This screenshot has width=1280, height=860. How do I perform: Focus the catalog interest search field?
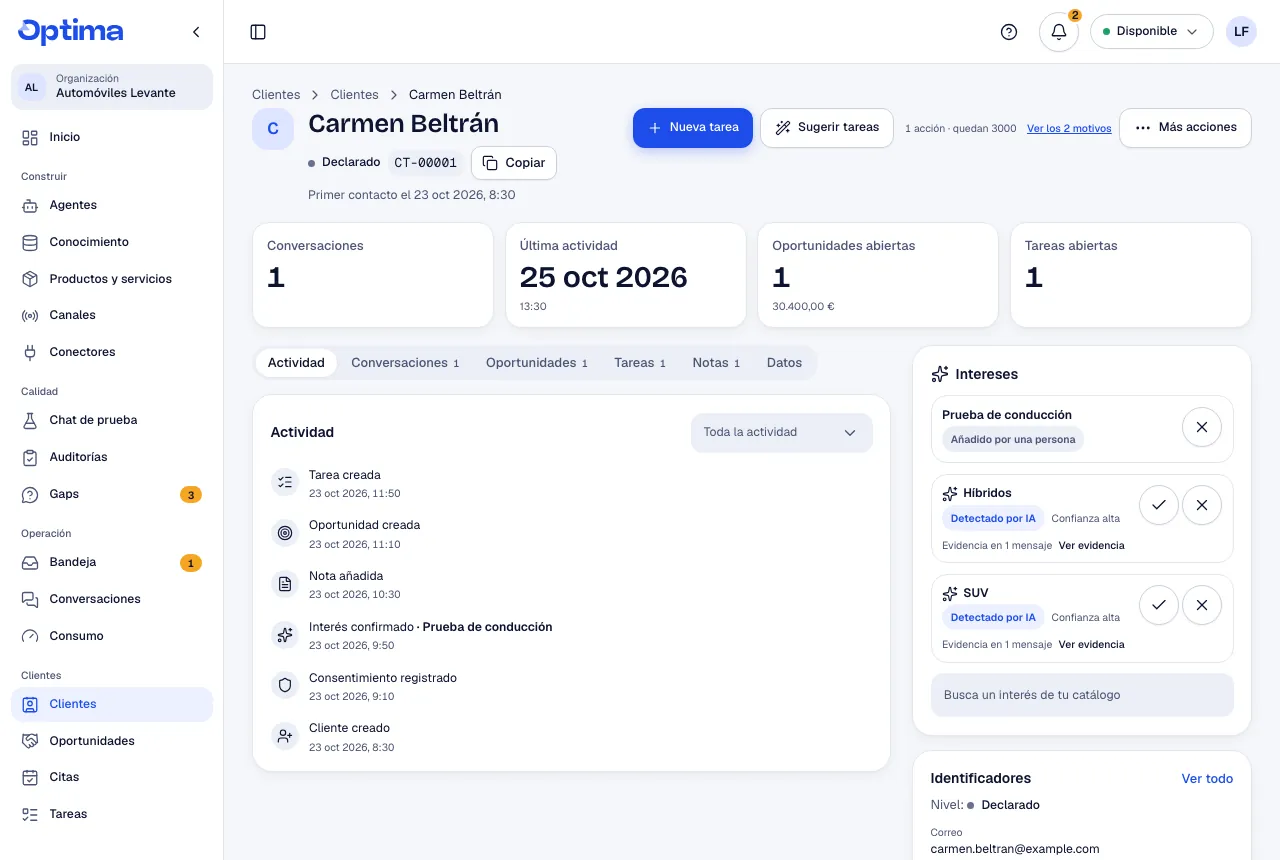(1082, 695)
